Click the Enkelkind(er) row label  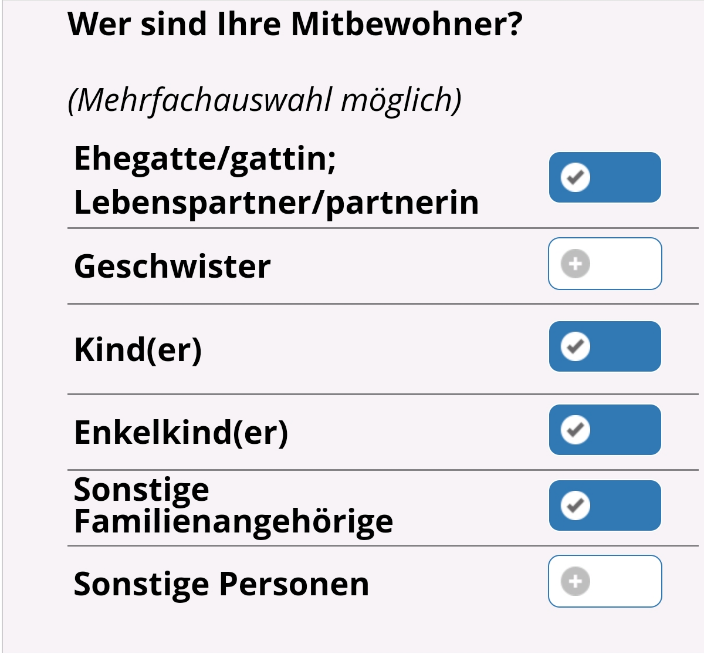tap(181, 433)
